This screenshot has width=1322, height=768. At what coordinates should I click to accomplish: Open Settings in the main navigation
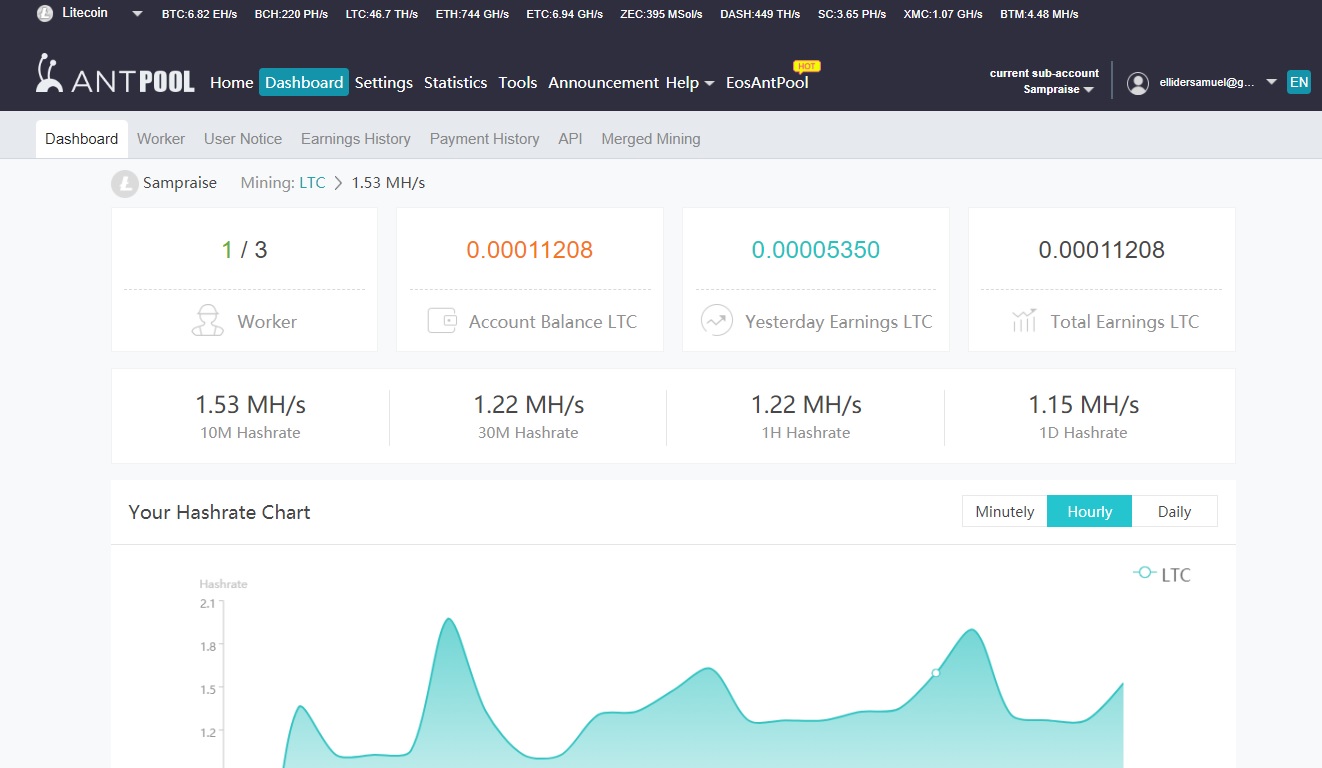(x=384, y=83)
